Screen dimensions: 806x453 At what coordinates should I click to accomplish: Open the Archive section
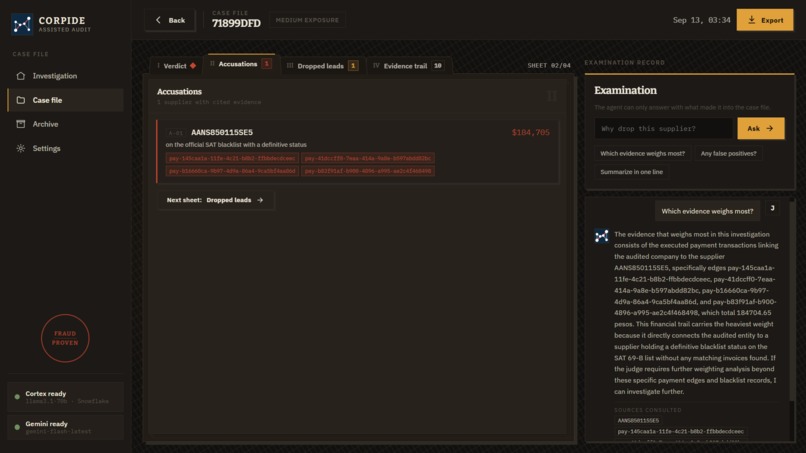pyautogui.click(x=65, y=124)
